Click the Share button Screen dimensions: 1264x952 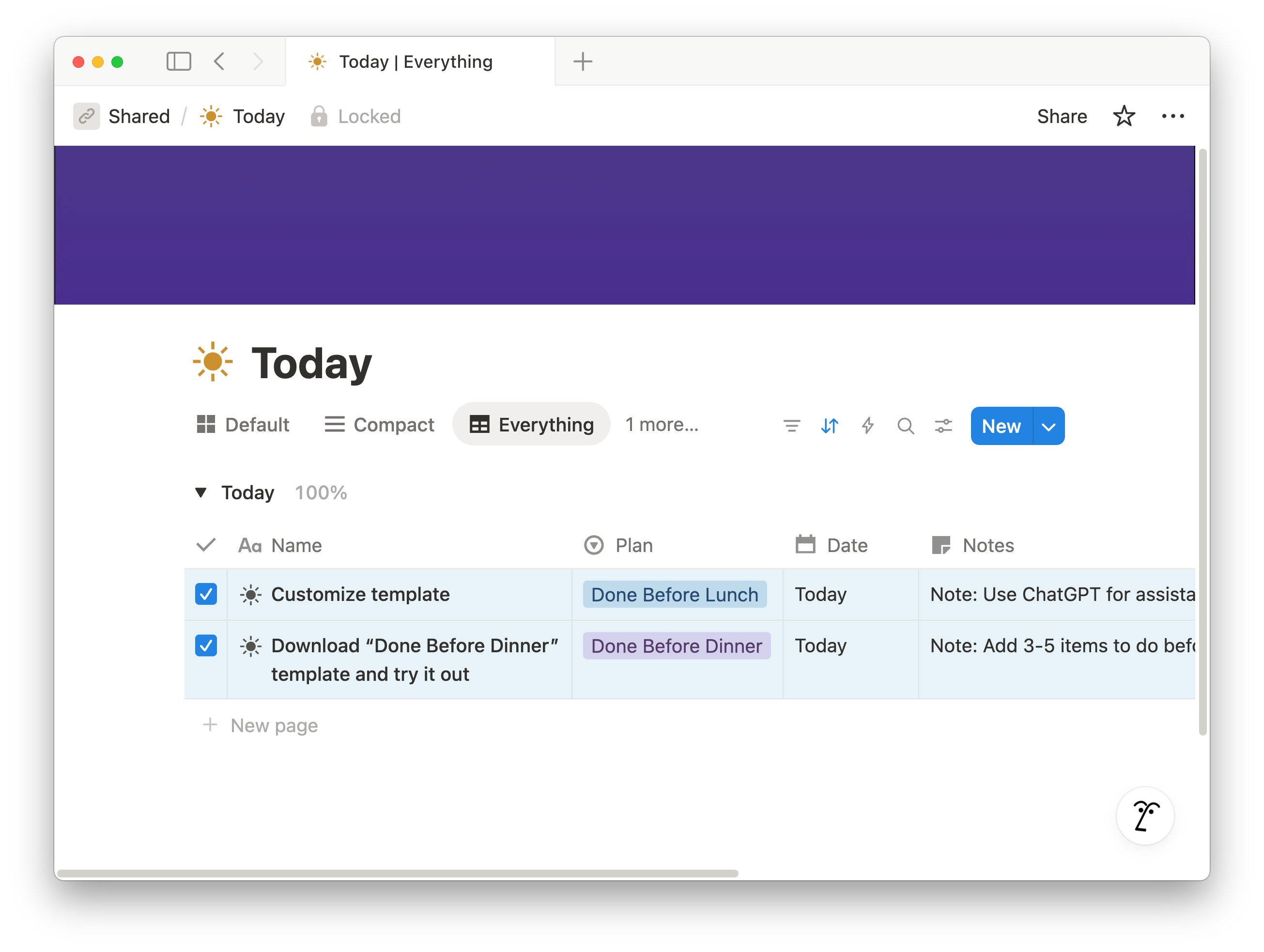click(1062, 116)
